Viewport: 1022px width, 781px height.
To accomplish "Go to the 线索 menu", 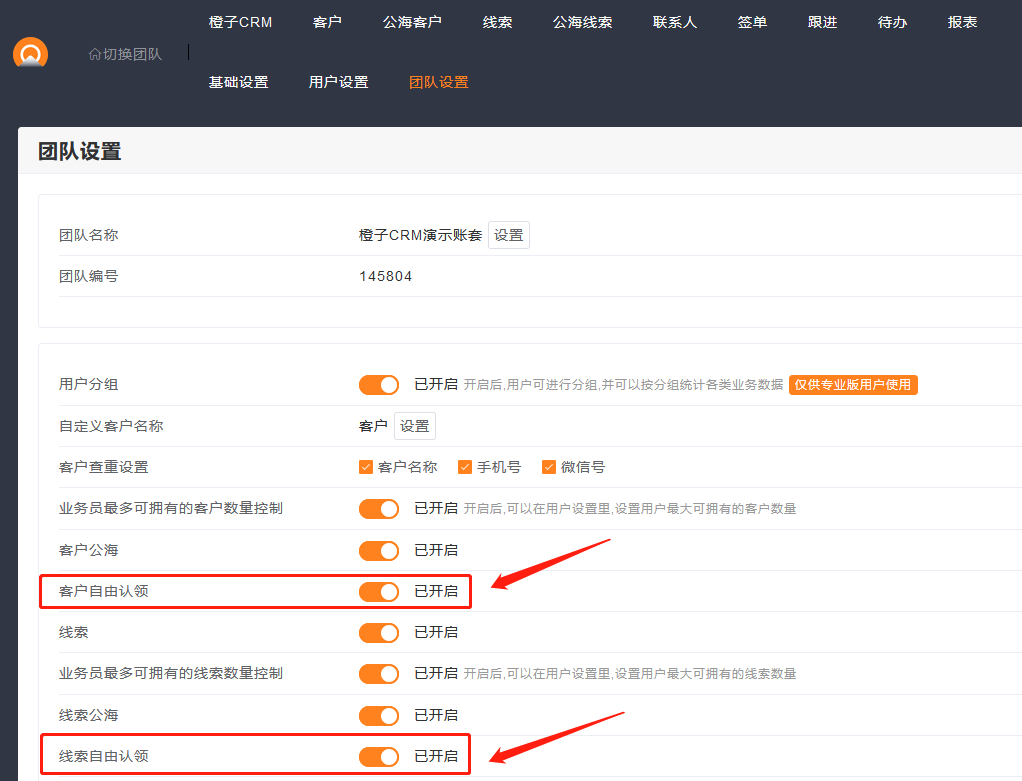I will tap(497, 22).
